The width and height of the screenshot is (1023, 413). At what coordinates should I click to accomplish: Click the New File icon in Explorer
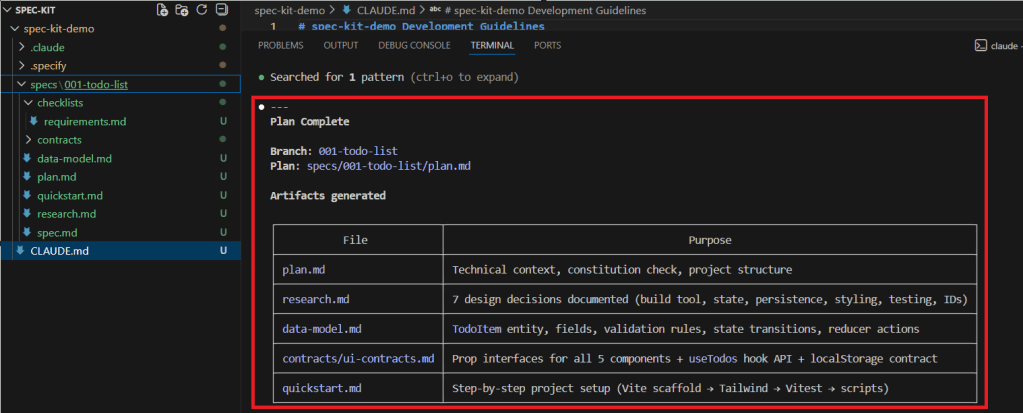[163, 10]
